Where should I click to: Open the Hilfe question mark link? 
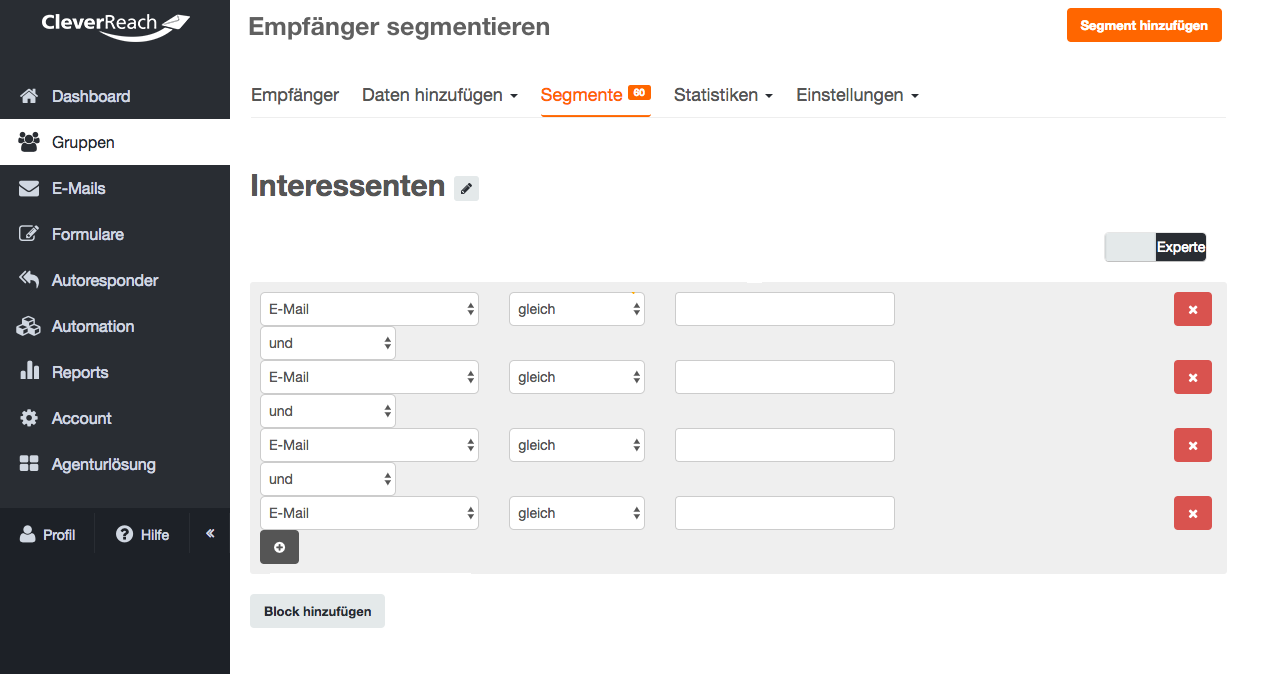tap(143, 535)
